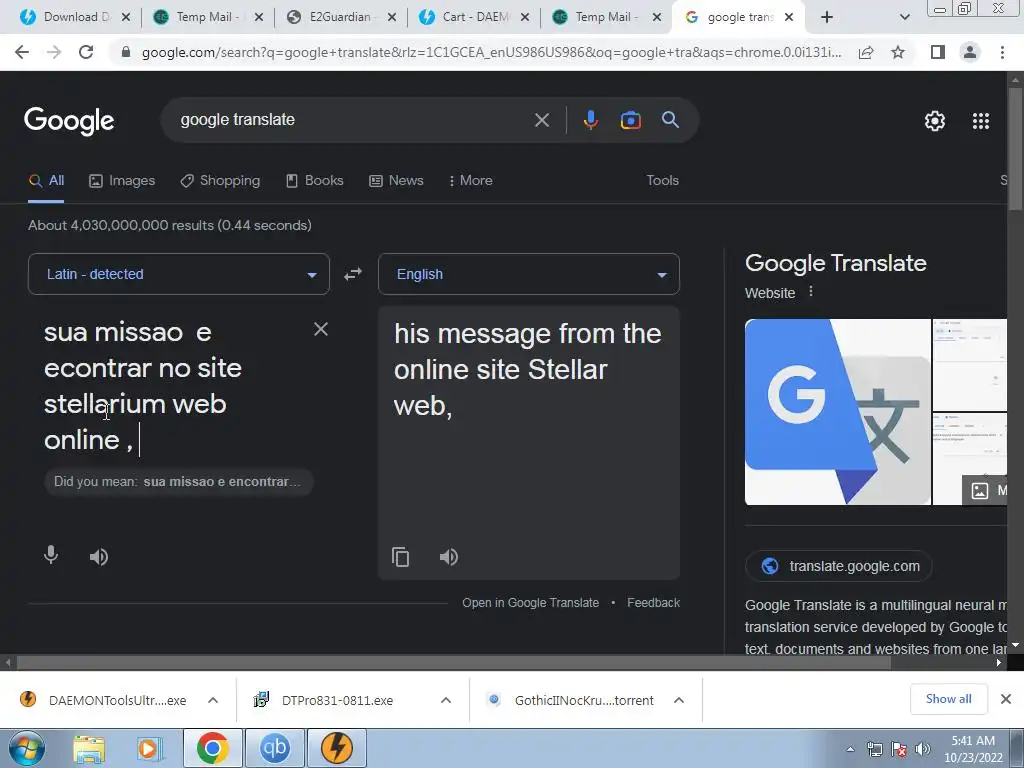
Task: Click the Google Translate logo thumbnail
Action: (x=837, y=412)
